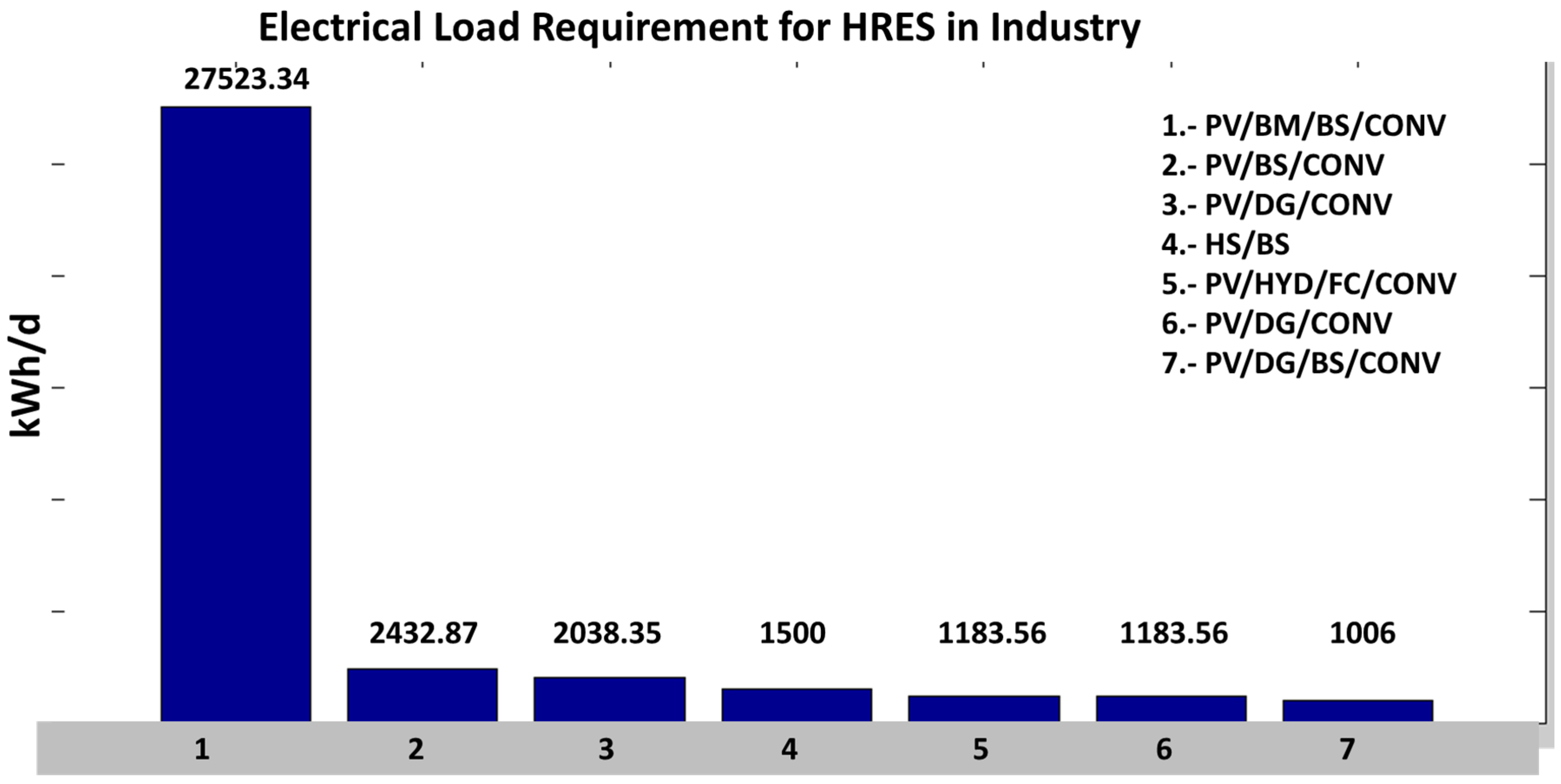
Task: Click bar number 6 in the chart
Action: coord(1171,708)
